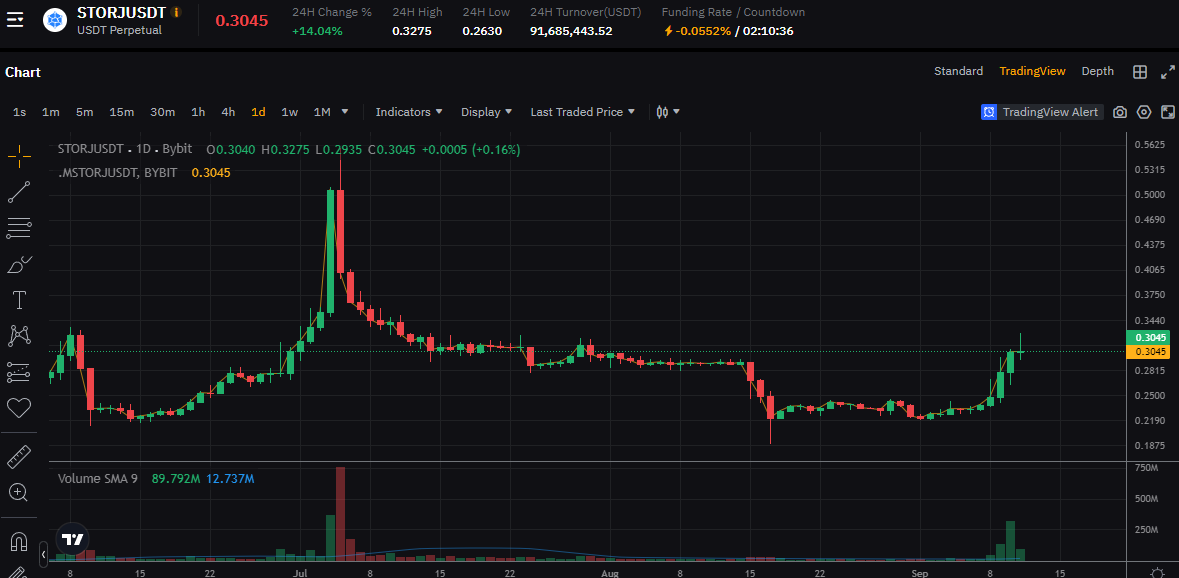Open the candlestick chart type dropdown
1179x578 pixels.
click(x=668, y=112)
